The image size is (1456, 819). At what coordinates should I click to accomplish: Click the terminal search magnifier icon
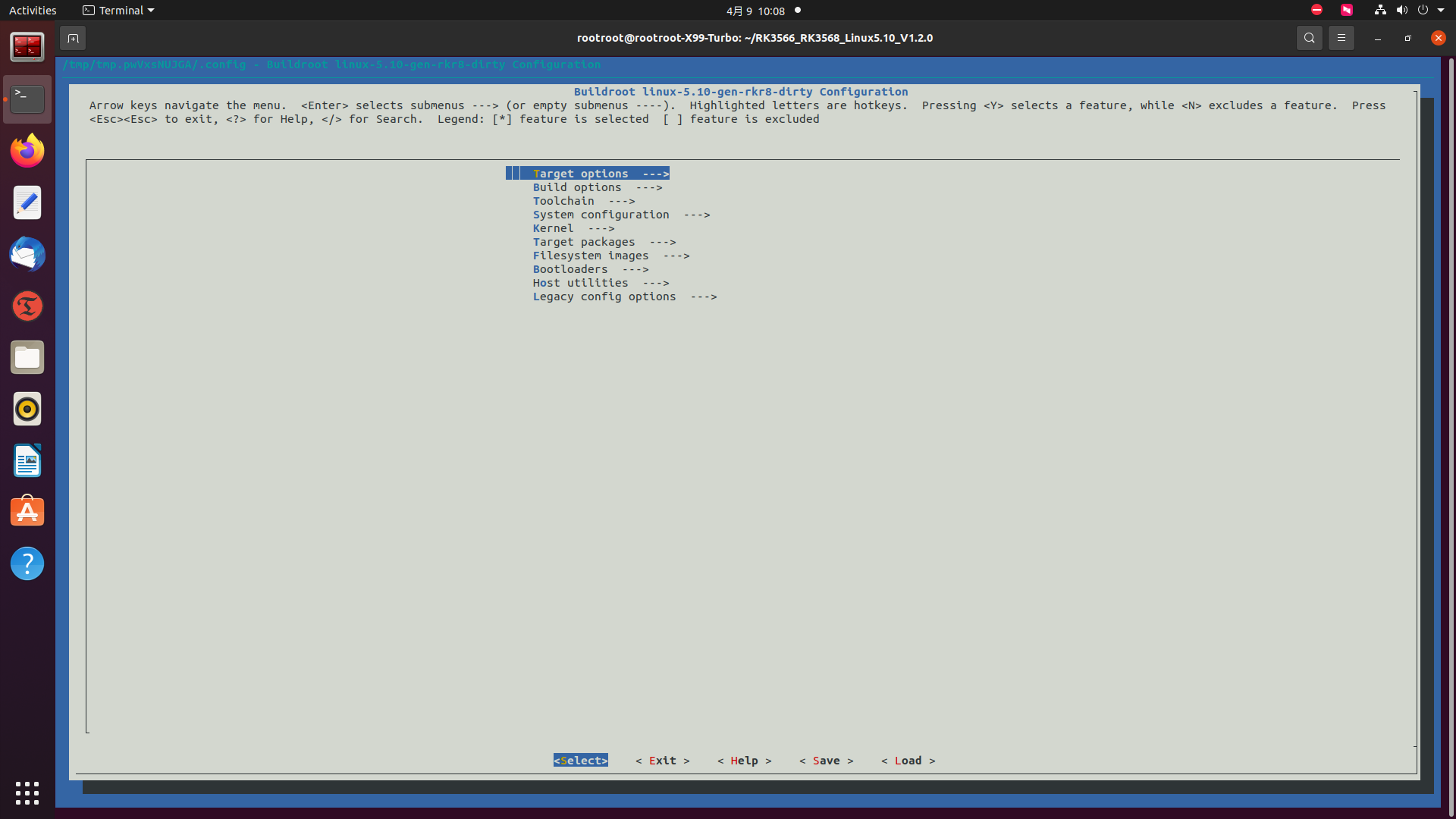[1309, 38]
